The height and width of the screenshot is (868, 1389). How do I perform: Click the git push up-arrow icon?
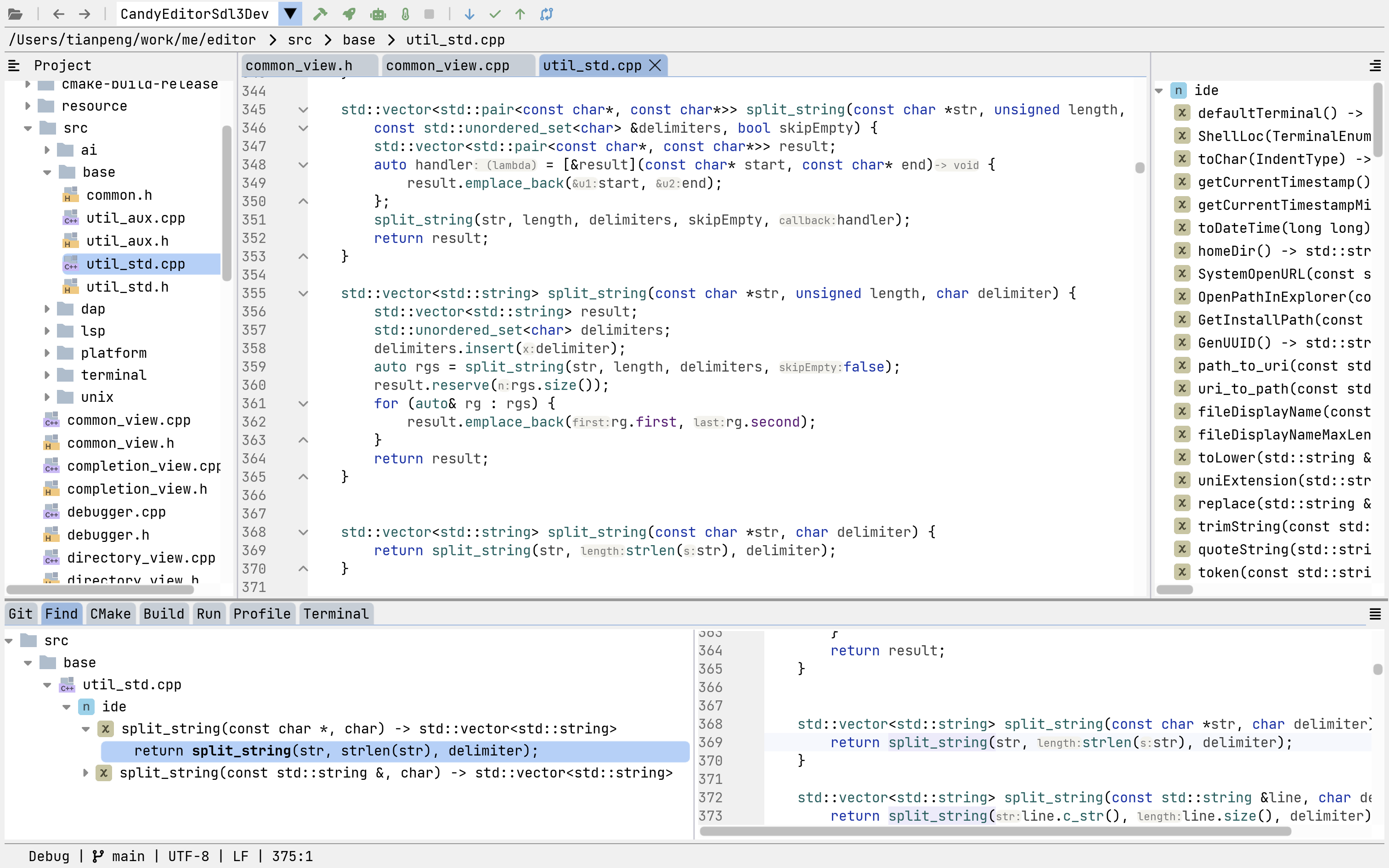(520, 14)
